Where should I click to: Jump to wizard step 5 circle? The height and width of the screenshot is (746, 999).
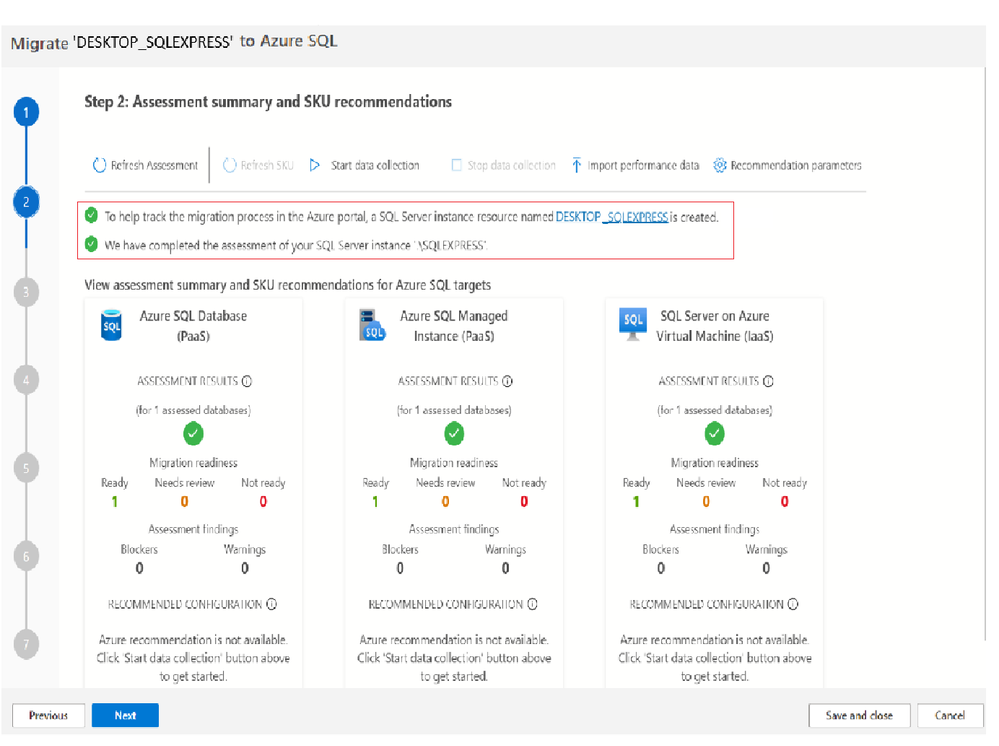coord(26,468)
